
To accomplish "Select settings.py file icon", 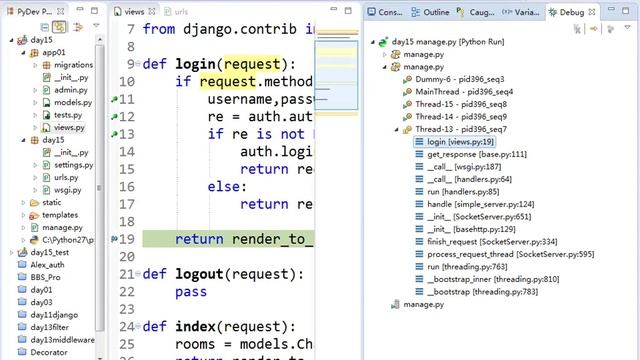I will 47,165.
